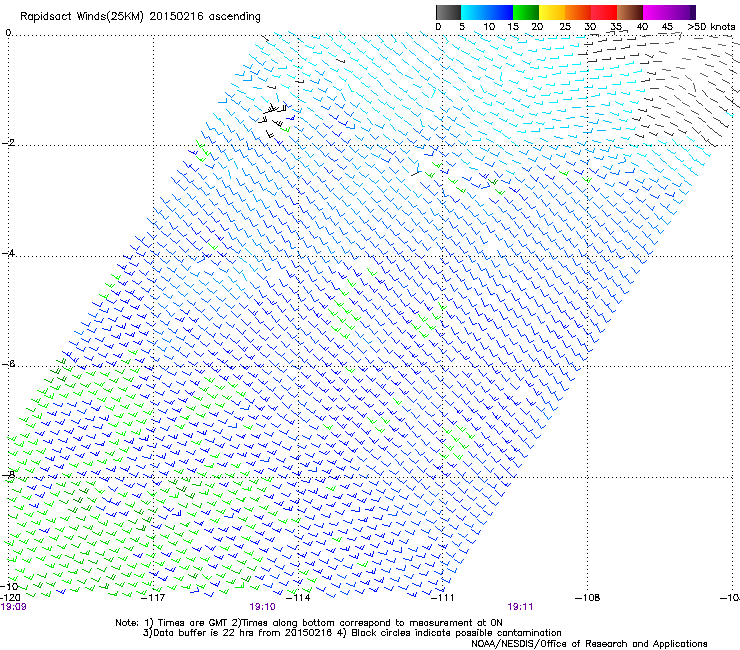Click the "25" label under the color bar
This screenshot has width=740, height=650.
(x=564, y=27)
